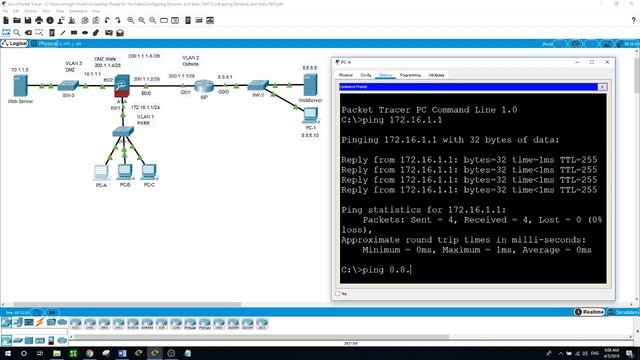
Task: Click the ping 8.8. command prompt line
Action: tap(376, 270)
